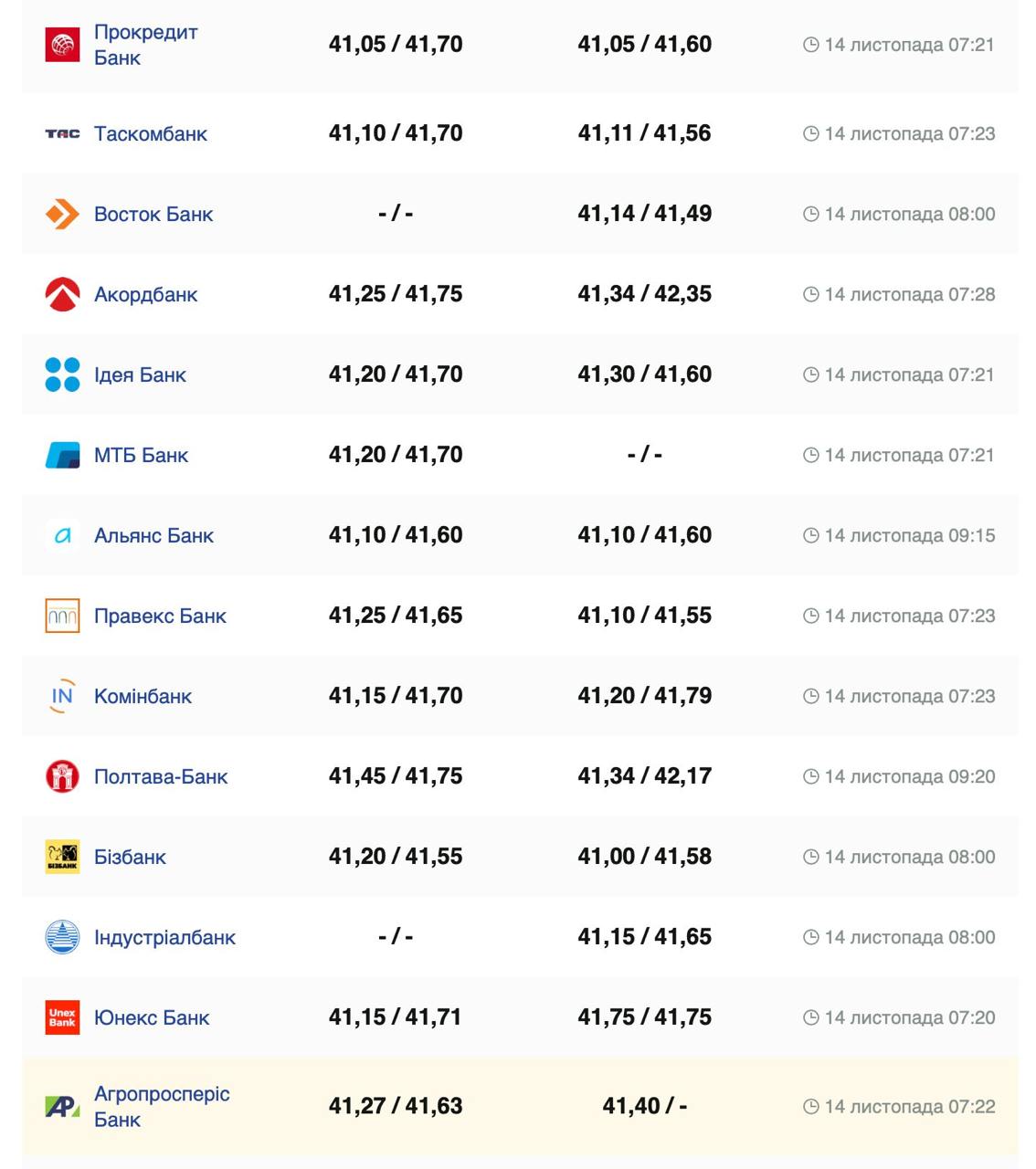This screenshot has height=1169, width=1036.
Task: Click the clock icon in Альянс Банк row
Action: click(x=810, y=535)
